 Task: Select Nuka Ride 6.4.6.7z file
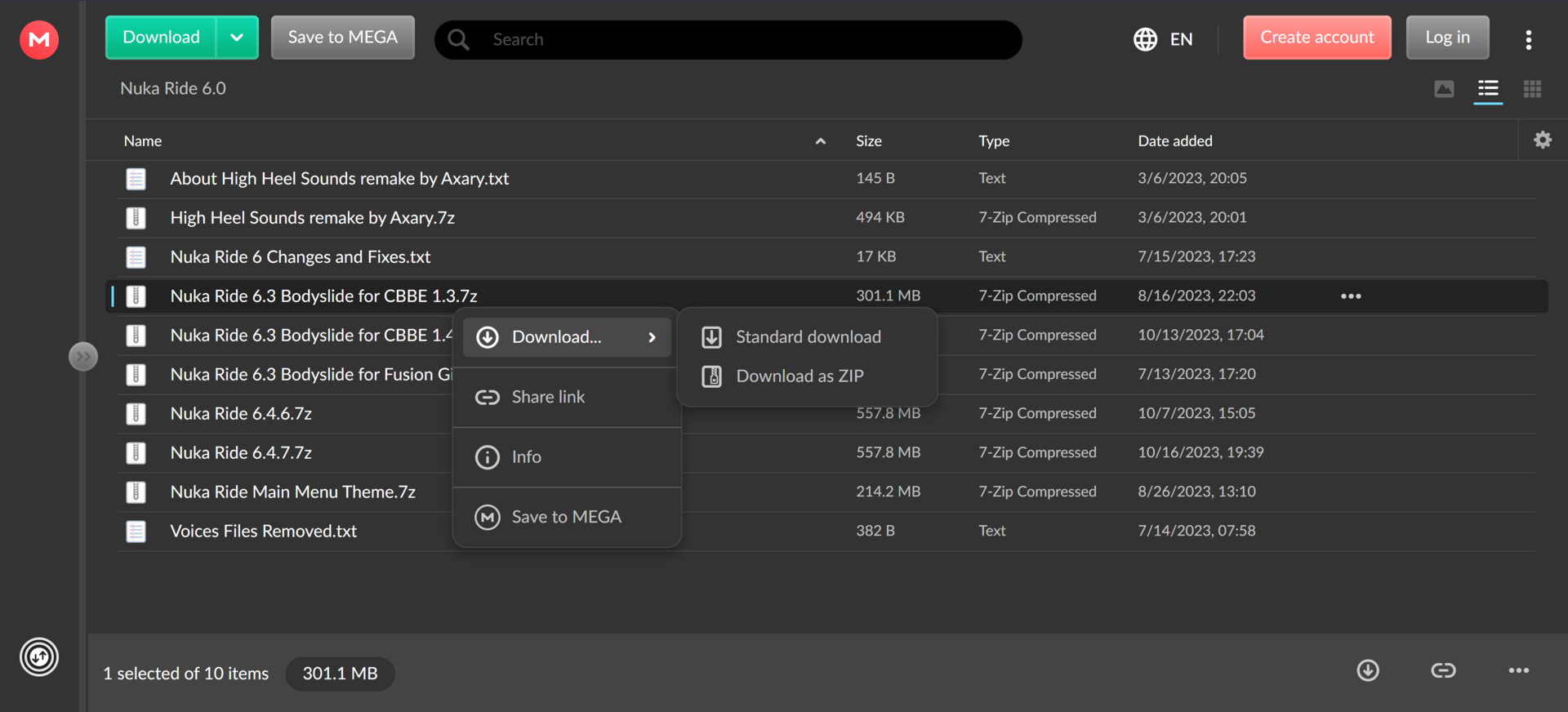click(x=241, y=414)
